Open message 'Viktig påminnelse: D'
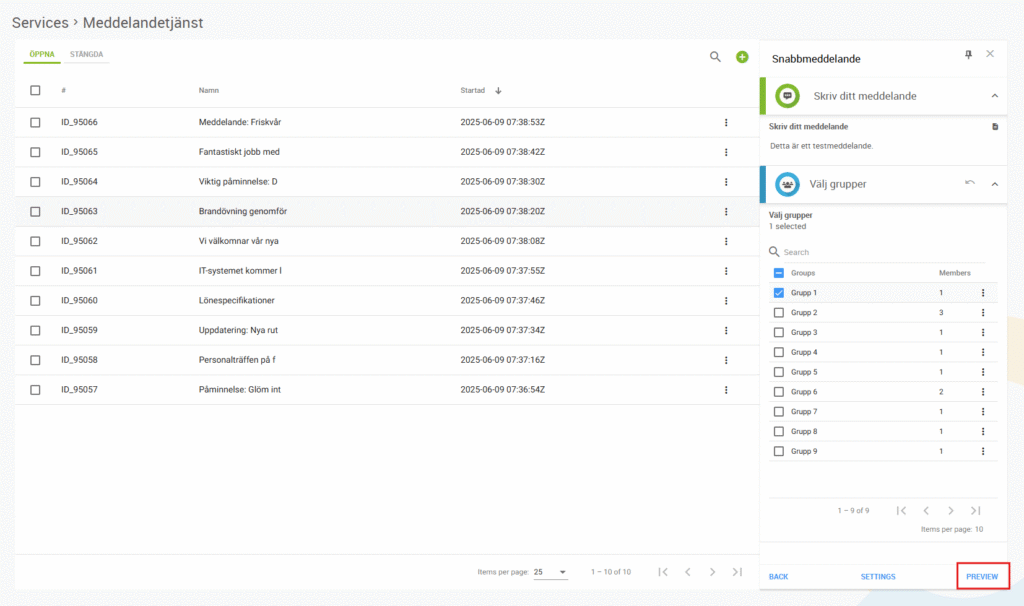The height and width of the screenshot is (606, 1024). click(x=238, y=182)
